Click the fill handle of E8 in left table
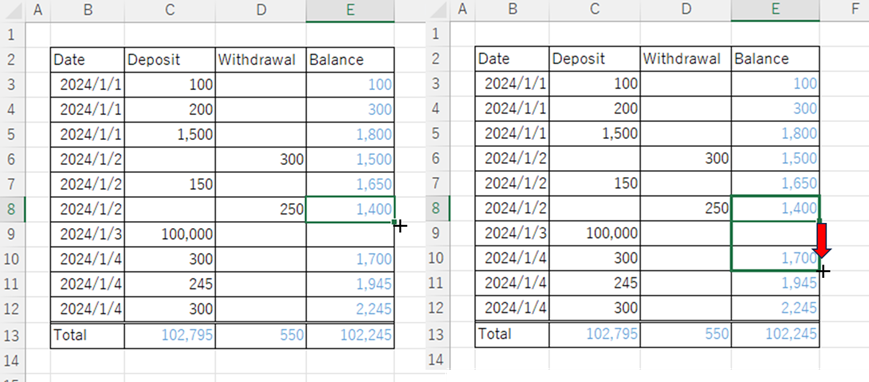The width and height of the screenshot is (869, 382). (394, 222)
